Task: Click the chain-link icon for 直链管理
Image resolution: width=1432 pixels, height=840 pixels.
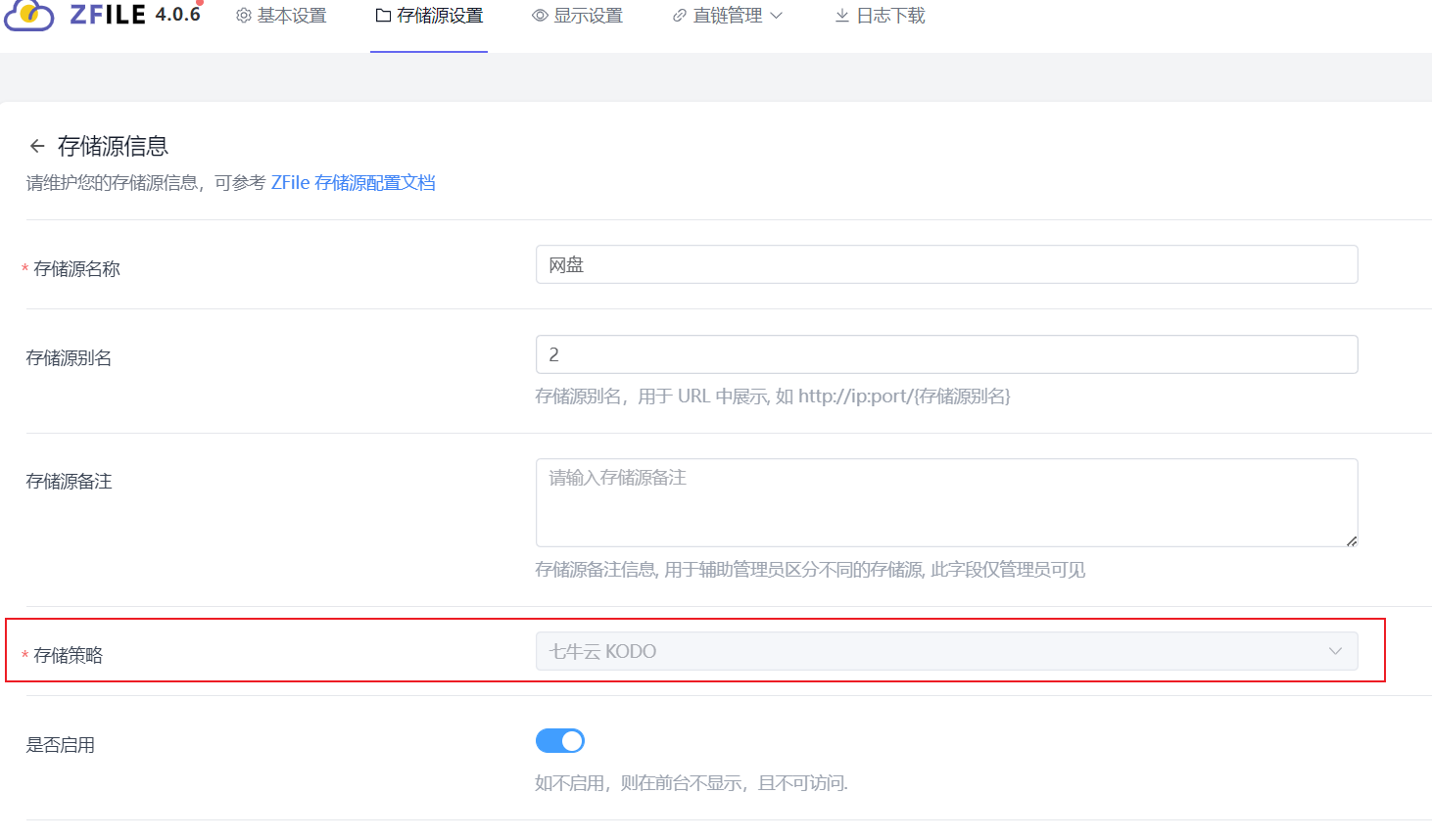Action: coord(679,16)
